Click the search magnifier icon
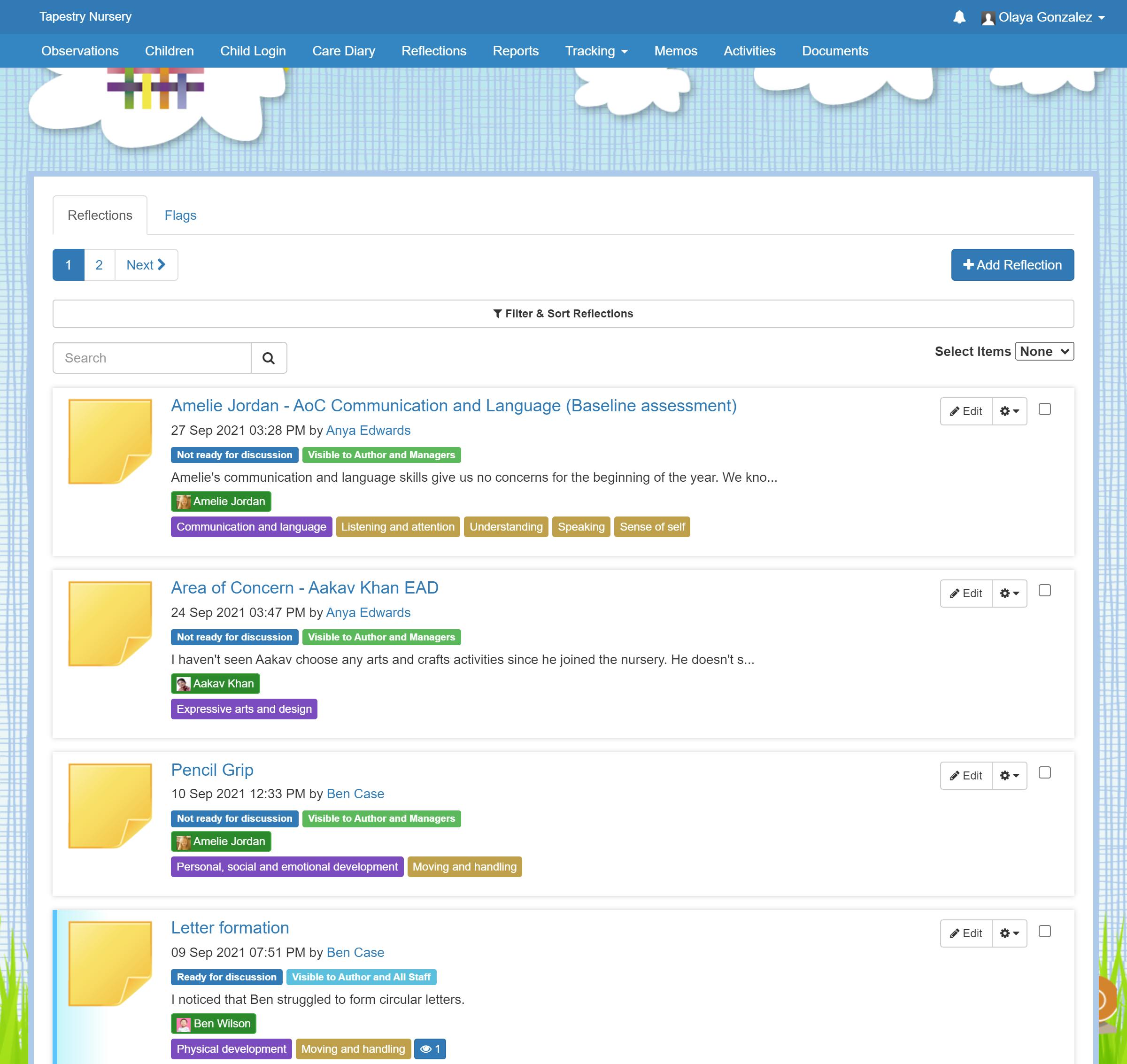The height and width of the screenshot is (1064, 1127). 268,358
